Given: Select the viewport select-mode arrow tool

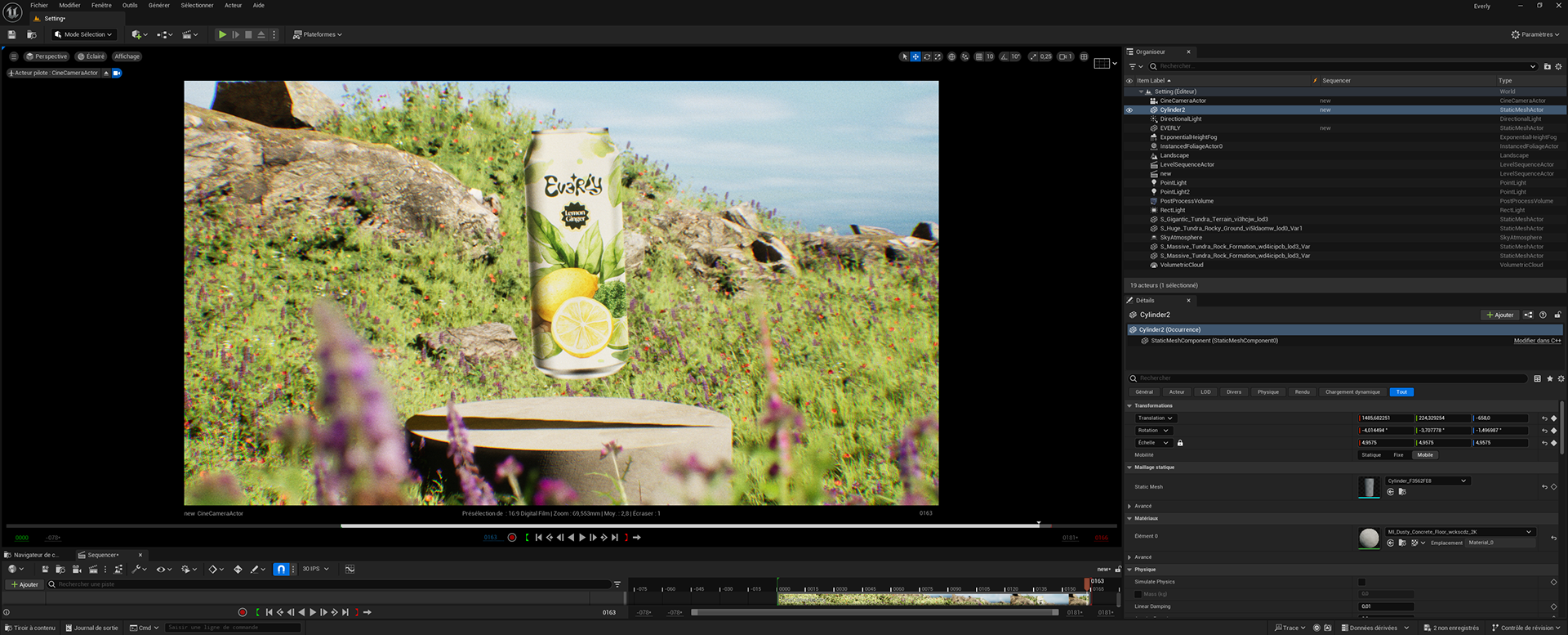Looking at the screenshot, I should [x=904, y=56].
